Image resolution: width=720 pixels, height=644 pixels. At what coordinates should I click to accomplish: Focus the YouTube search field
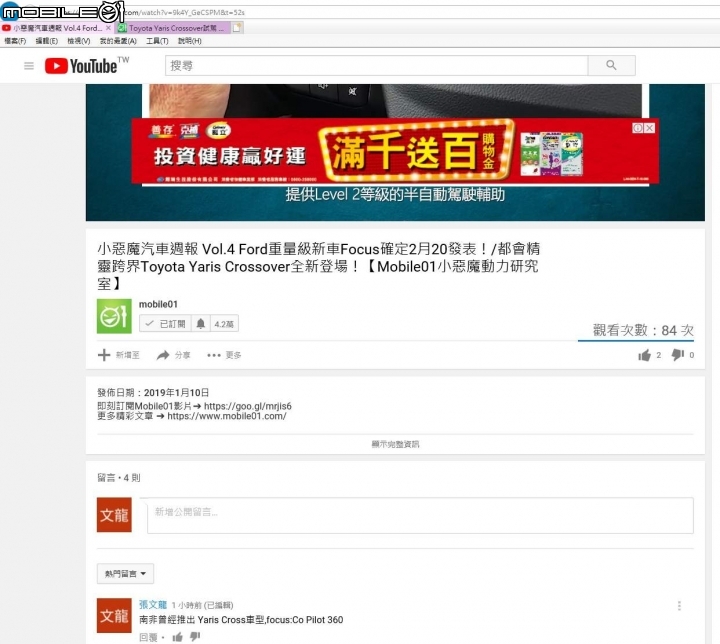tap(376, 65)
